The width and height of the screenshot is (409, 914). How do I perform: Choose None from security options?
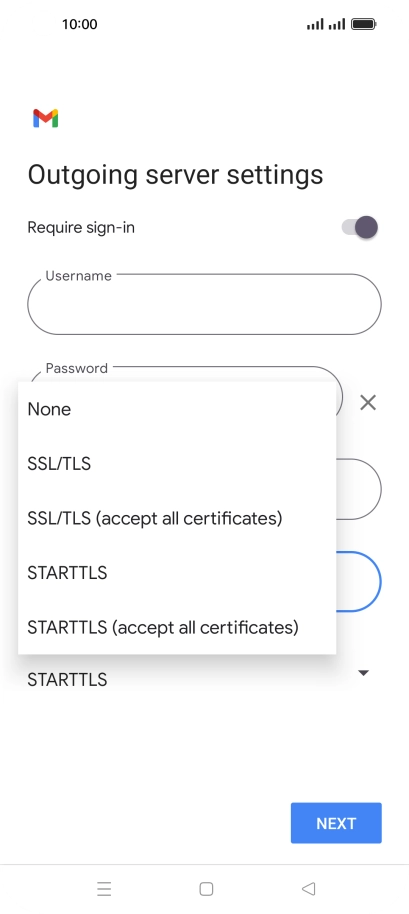177,409
